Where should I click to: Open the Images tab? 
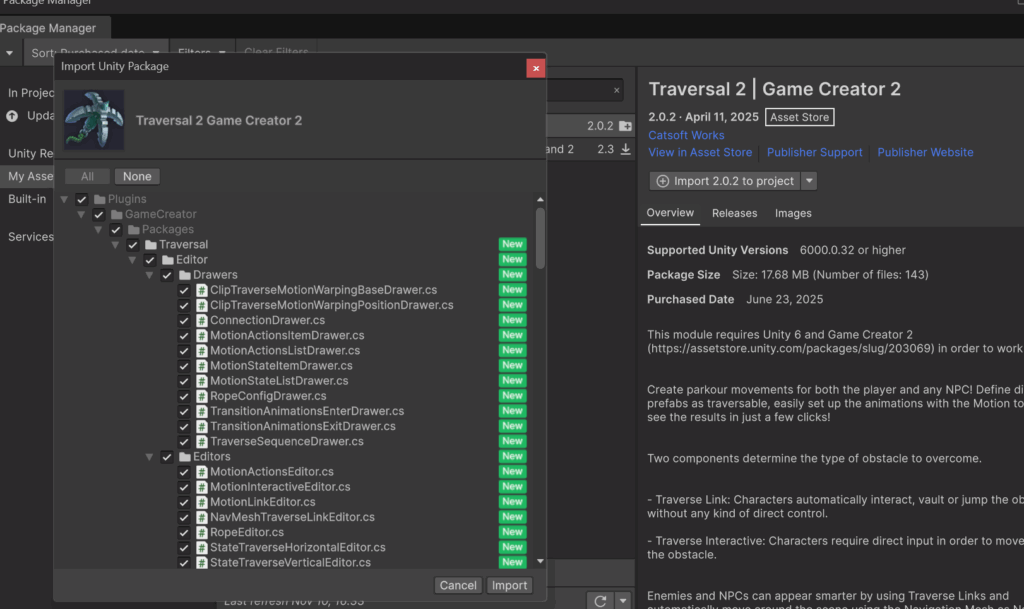tap(793, 213)
